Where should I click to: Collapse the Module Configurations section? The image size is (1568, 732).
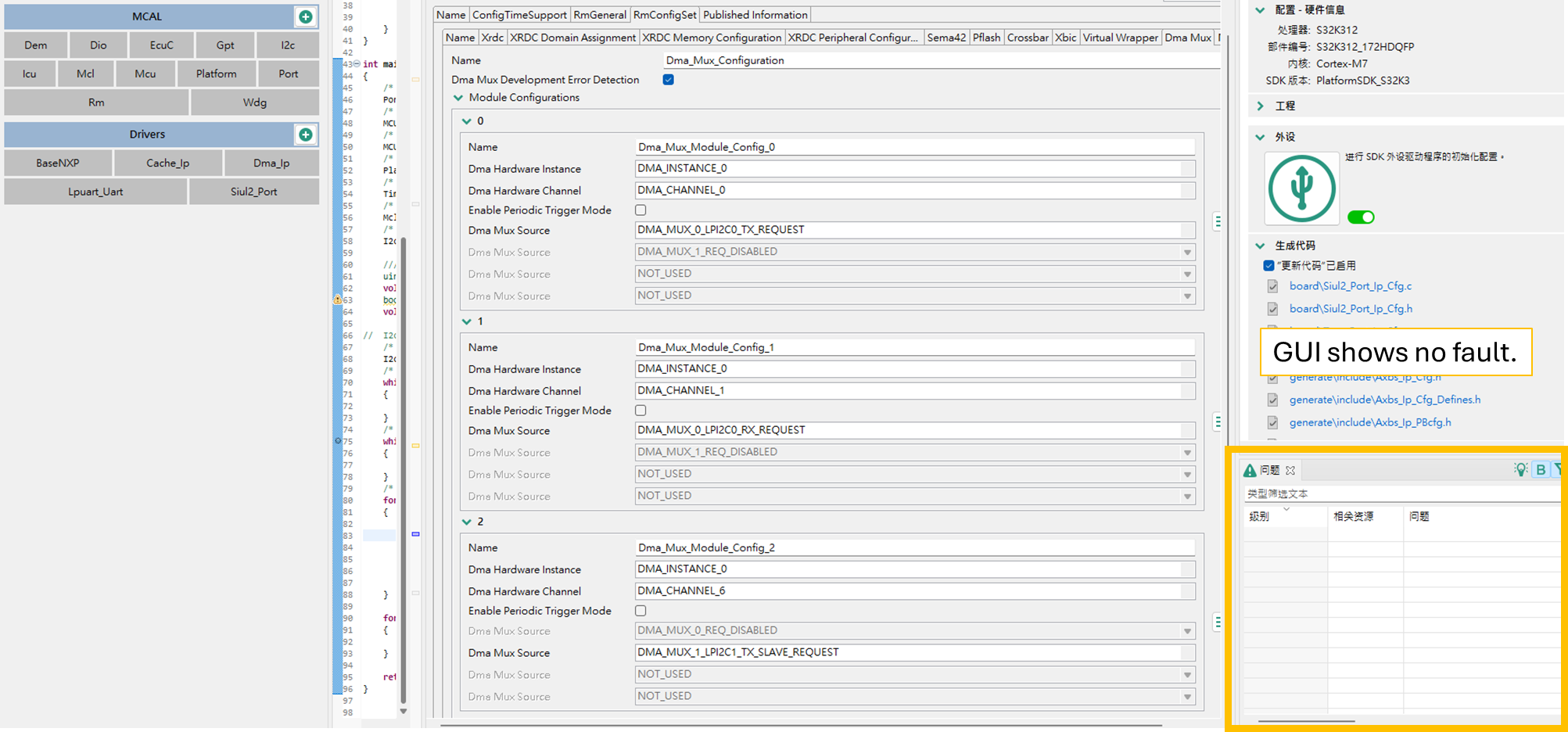(458, 98)
